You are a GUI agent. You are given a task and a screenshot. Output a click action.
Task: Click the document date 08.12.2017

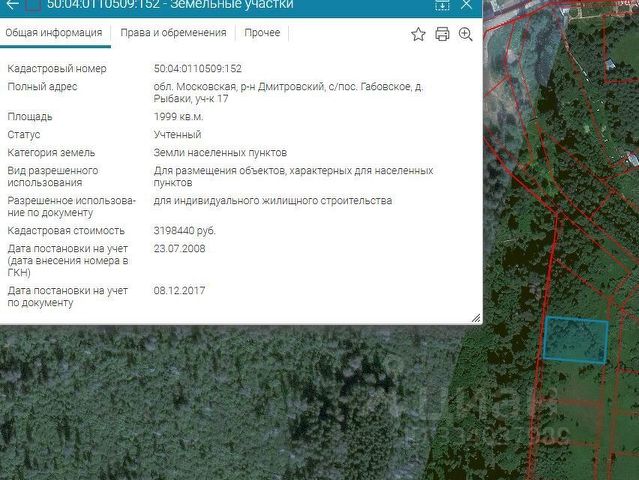point(179,291)
